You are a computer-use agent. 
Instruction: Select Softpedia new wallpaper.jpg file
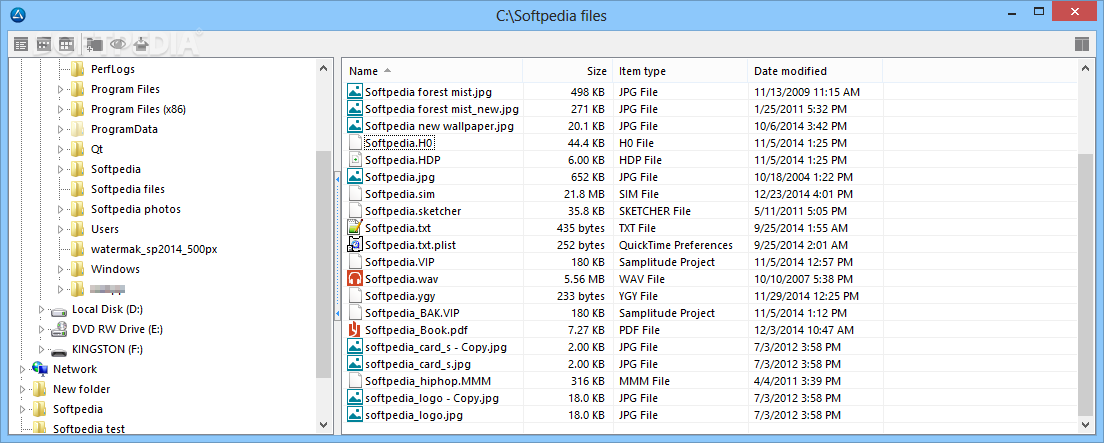coord(439,126)
